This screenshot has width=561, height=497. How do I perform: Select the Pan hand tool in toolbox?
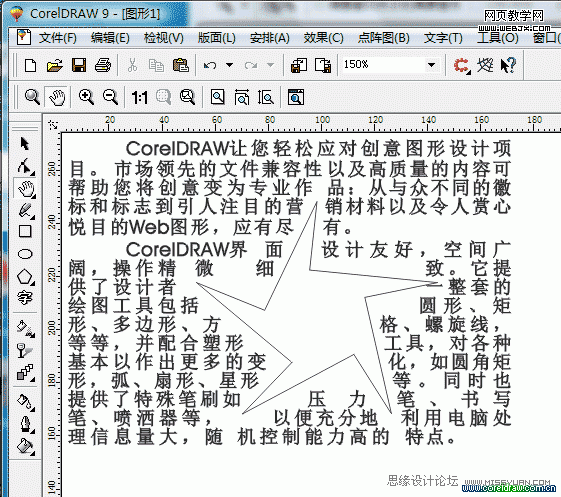coord(25,189)
